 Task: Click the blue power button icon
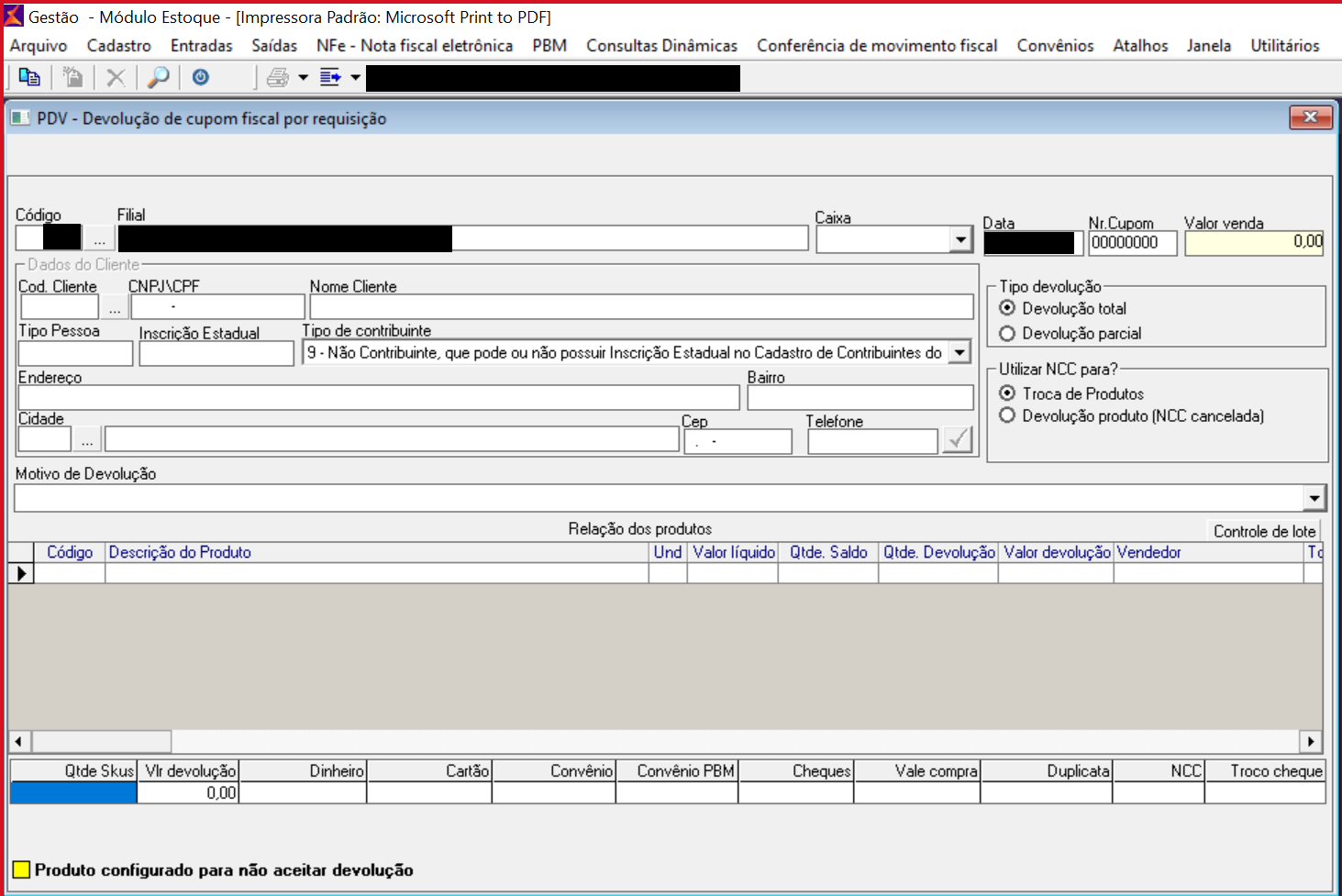click(x=201, y=78)
